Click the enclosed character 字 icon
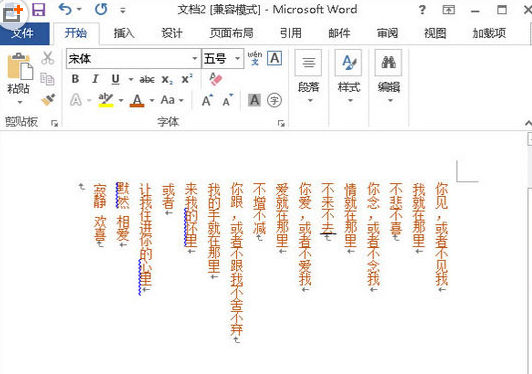This screenshot has height=374, width=532. pos(274,100)
